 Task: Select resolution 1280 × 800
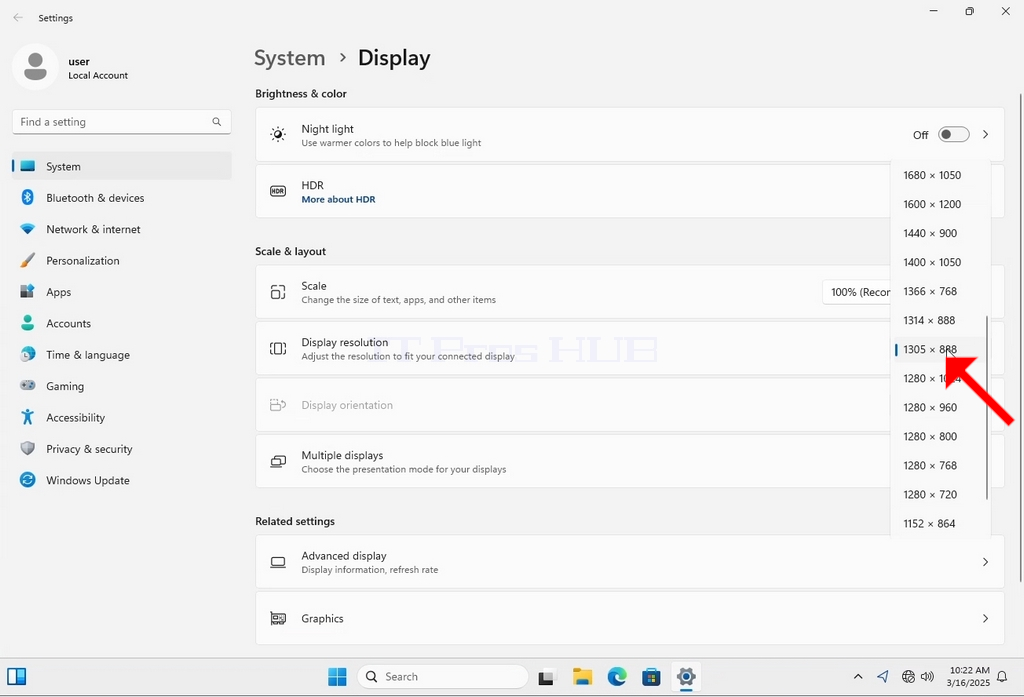click(x=940, y=436)
